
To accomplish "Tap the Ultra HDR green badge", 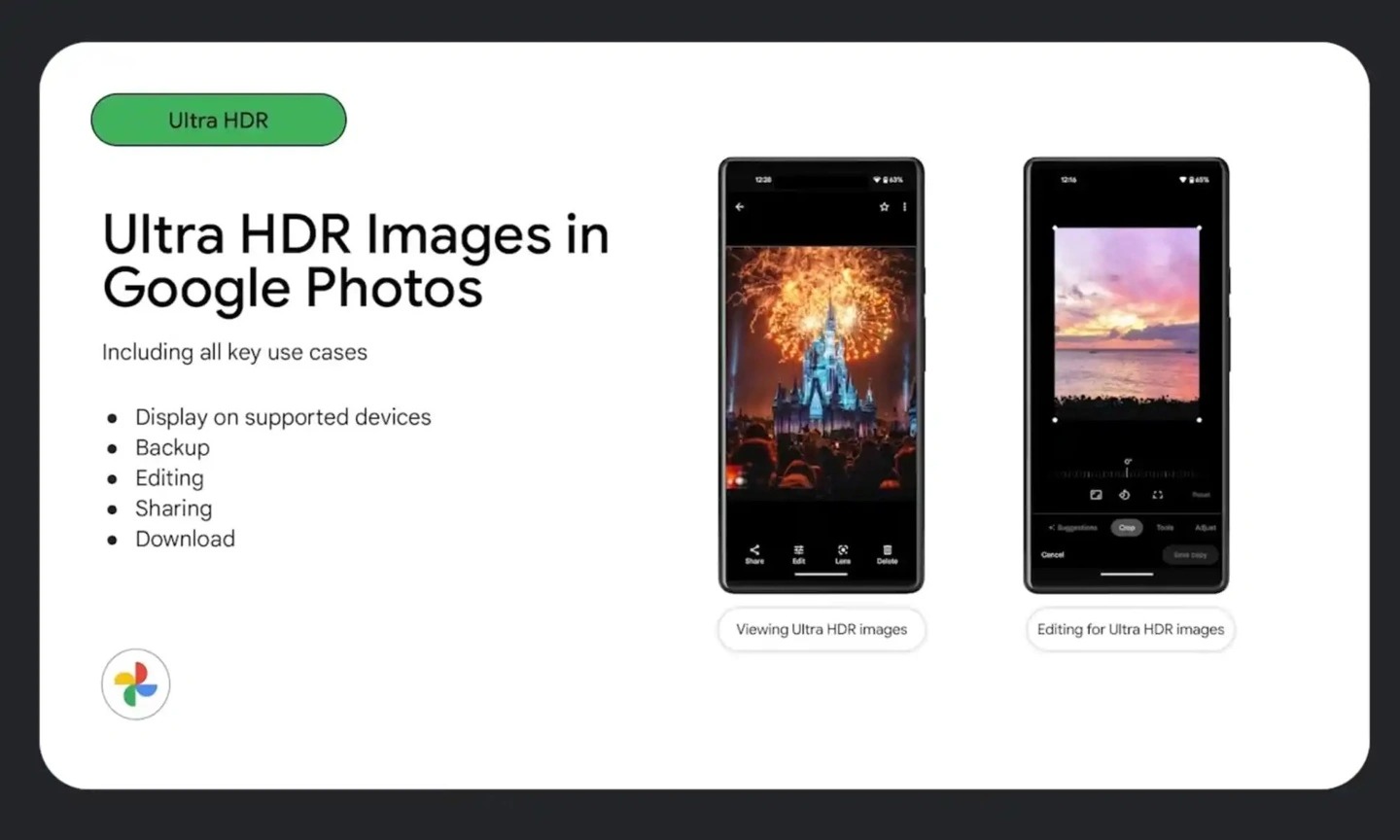I will (218, 120).
